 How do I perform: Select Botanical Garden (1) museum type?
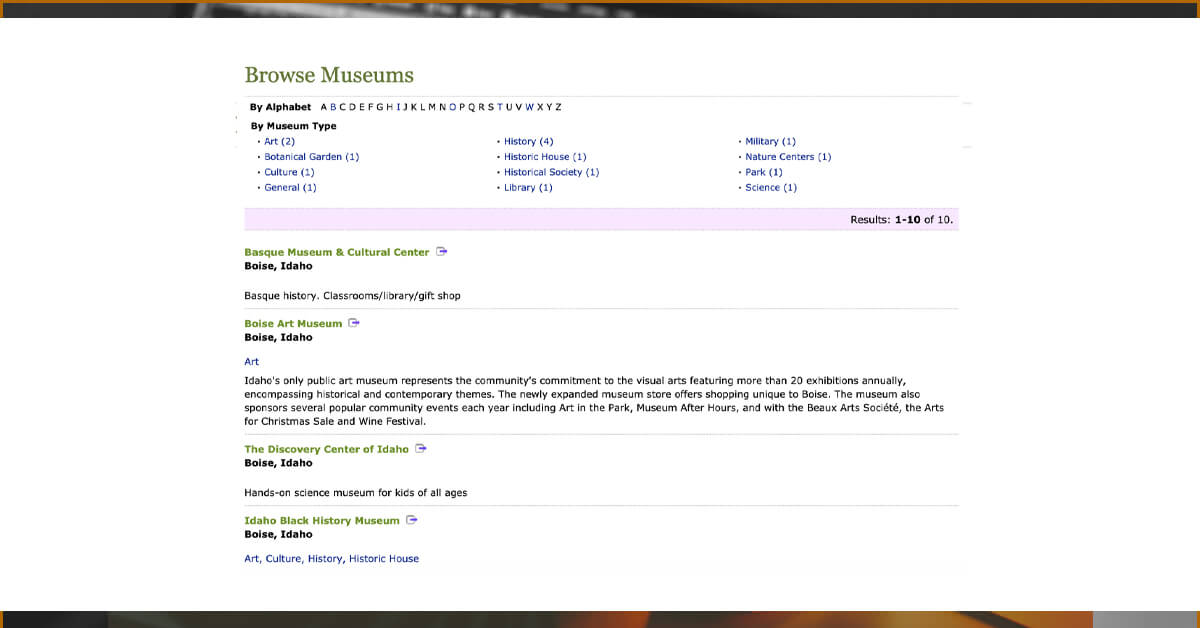[311, 157]
